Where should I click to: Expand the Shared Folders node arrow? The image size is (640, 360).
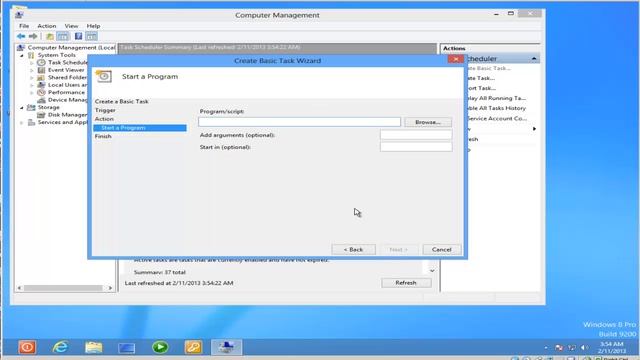click(32, 78)
